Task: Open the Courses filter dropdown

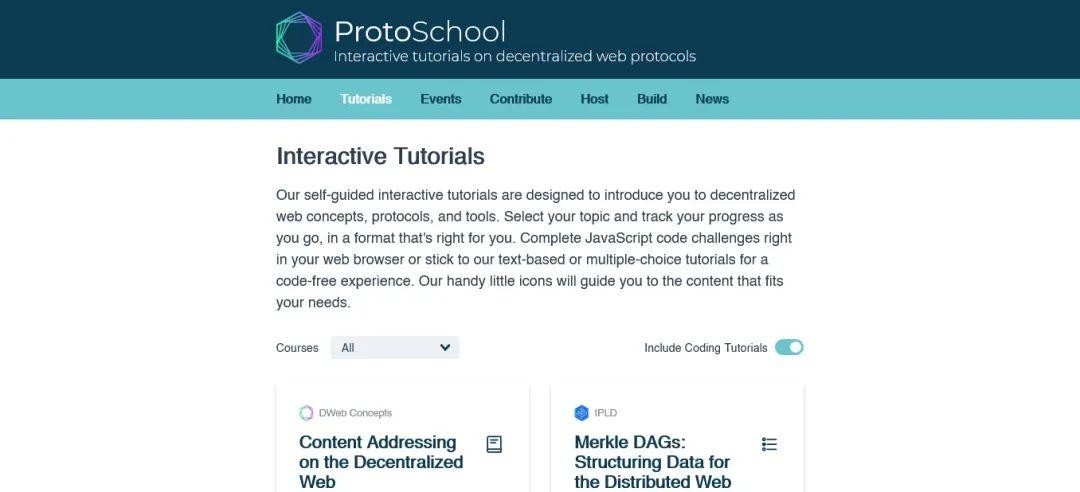Action: click(394, 348)
